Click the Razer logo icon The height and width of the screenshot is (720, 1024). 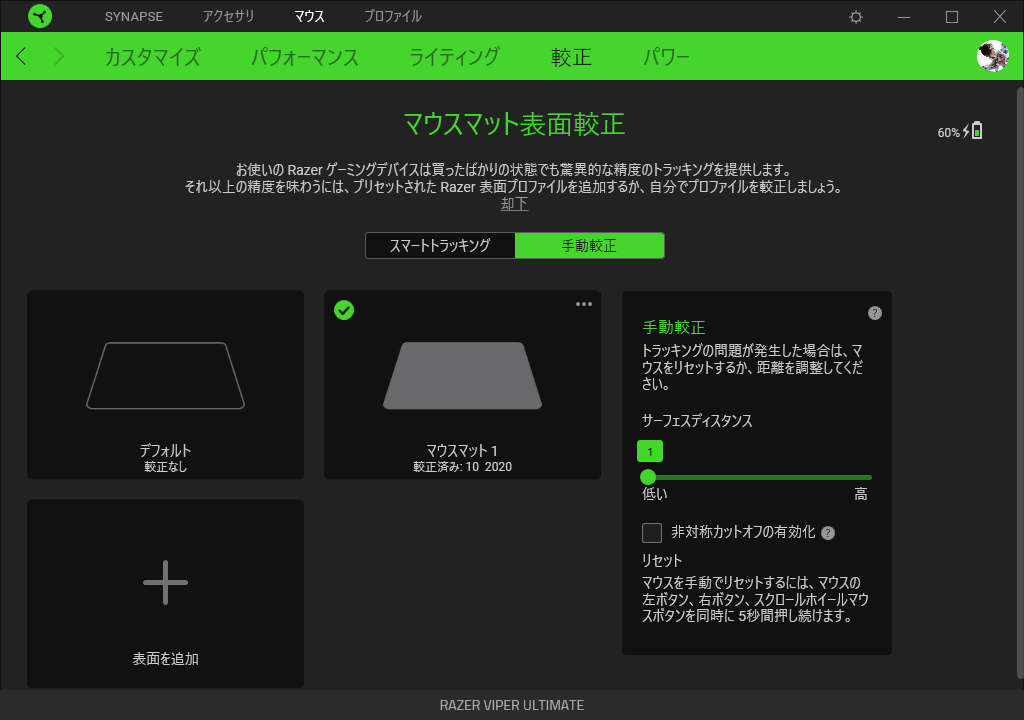coord(40,16)
